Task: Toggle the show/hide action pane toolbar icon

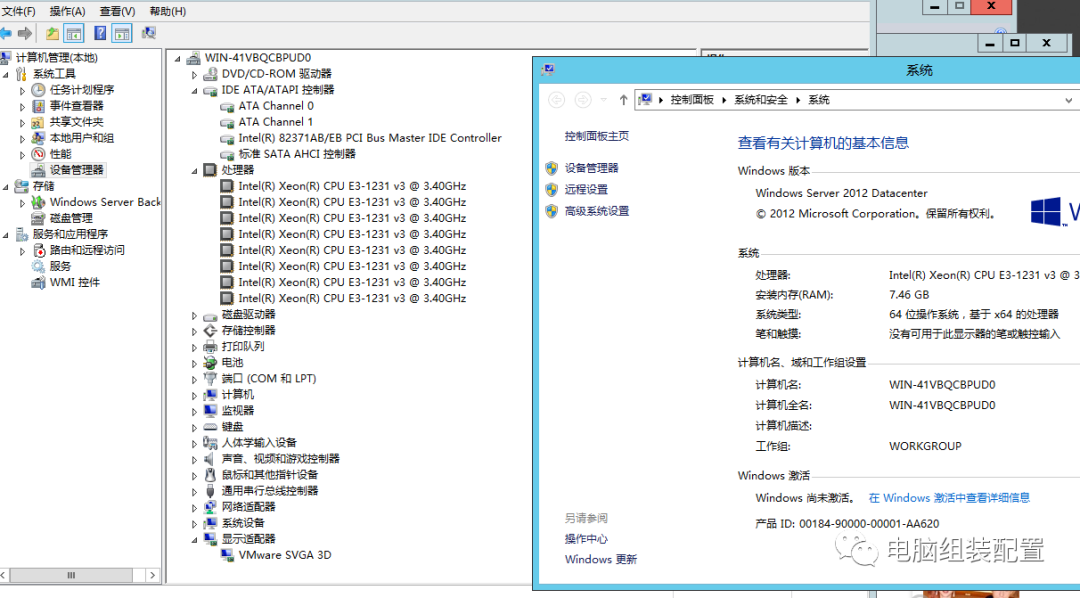Action: point(121,33)
